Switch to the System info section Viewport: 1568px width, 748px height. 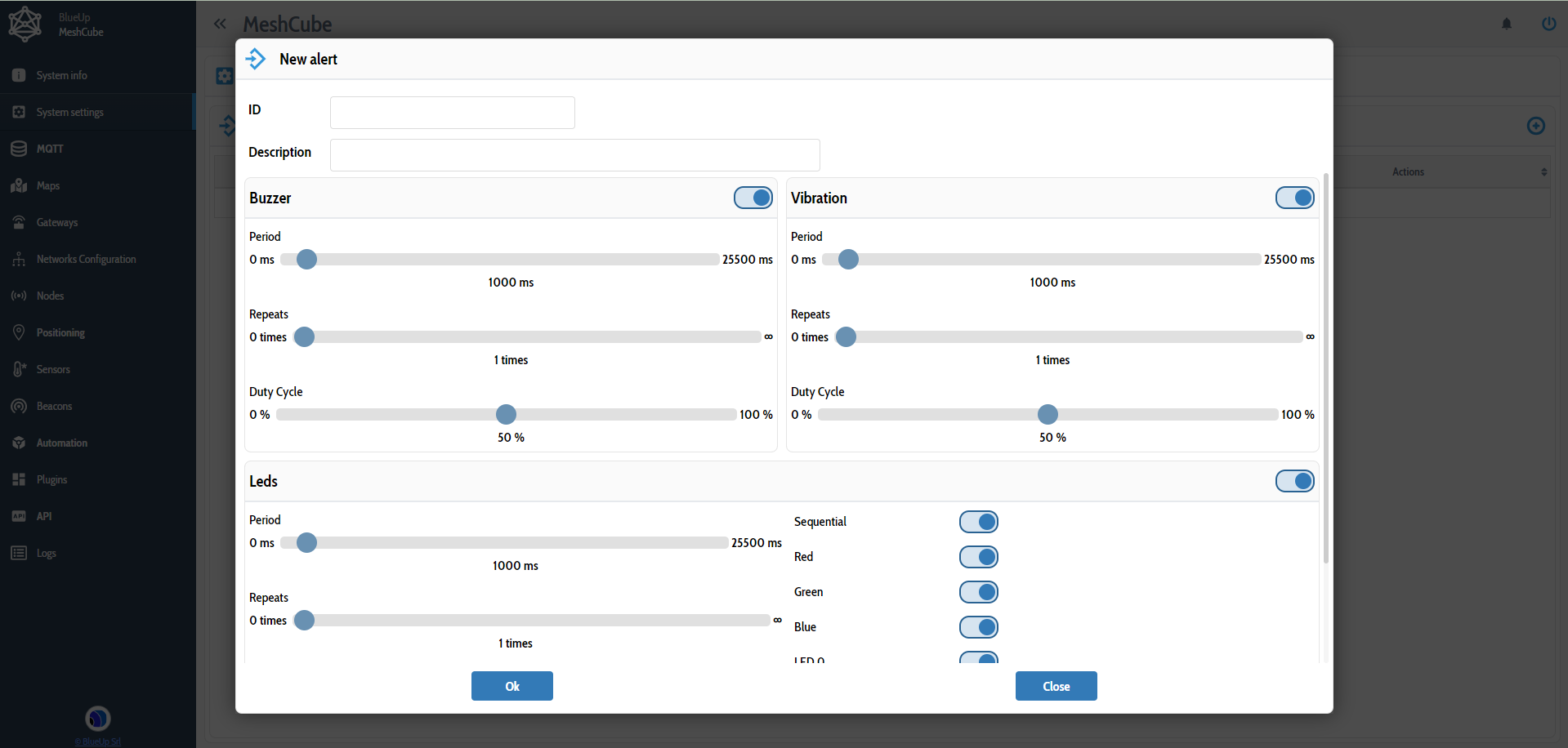pos(60,75)
